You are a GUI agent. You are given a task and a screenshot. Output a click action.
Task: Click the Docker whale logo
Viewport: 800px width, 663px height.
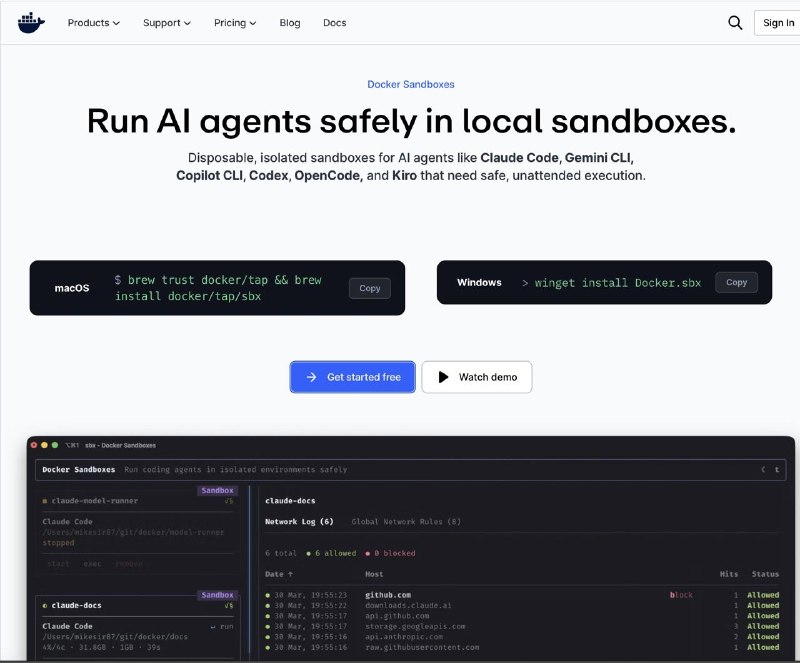pos(31,23)
